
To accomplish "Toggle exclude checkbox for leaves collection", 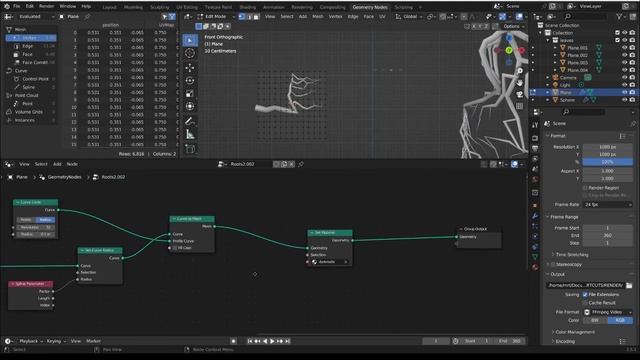I will click(617, 40).
